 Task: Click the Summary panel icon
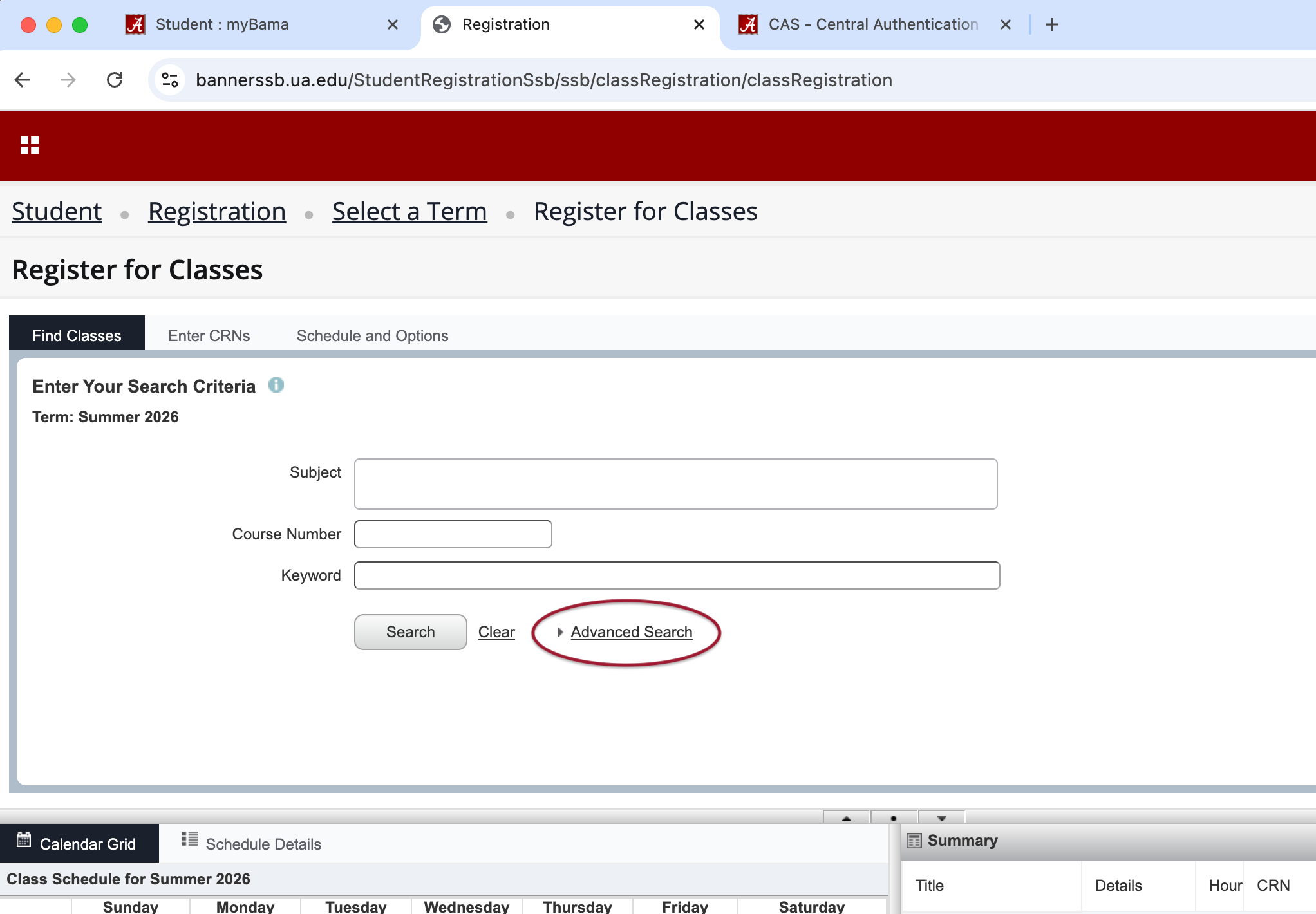click(914, 841)
